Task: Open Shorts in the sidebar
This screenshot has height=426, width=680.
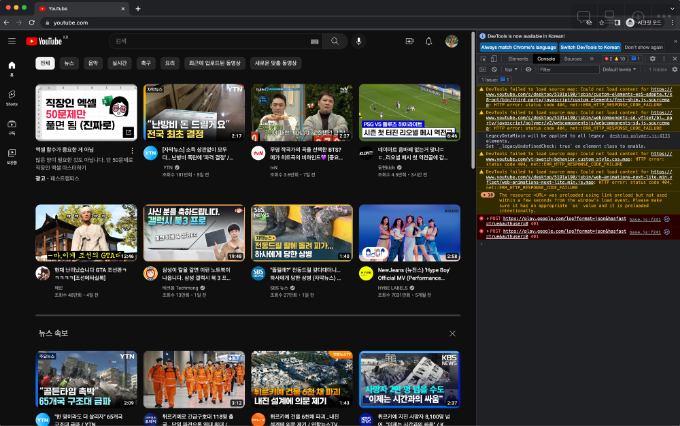Action: [12, 98]
